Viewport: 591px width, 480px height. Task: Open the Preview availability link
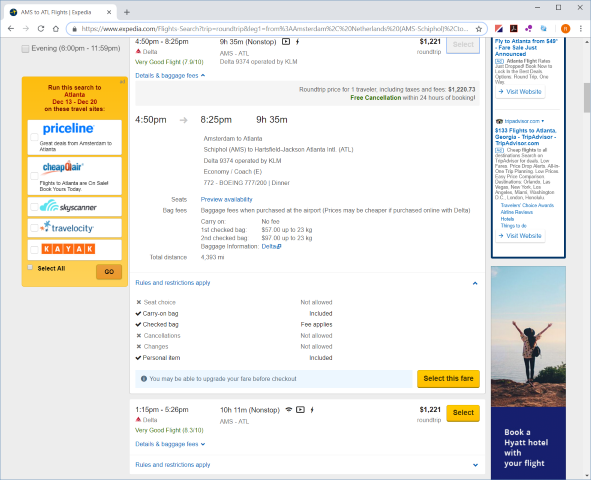[227, 200]
